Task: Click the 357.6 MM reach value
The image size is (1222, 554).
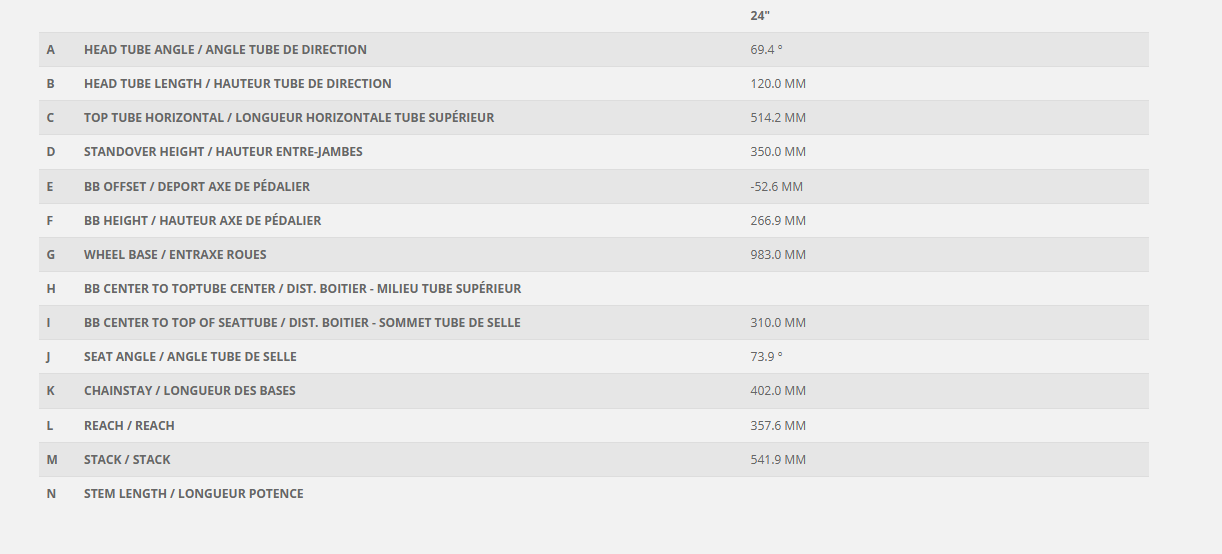Action: coord(777,426)
